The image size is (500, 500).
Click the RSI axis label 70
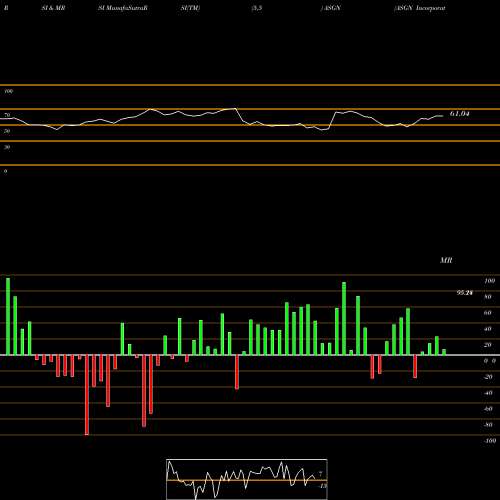[7, 115]
